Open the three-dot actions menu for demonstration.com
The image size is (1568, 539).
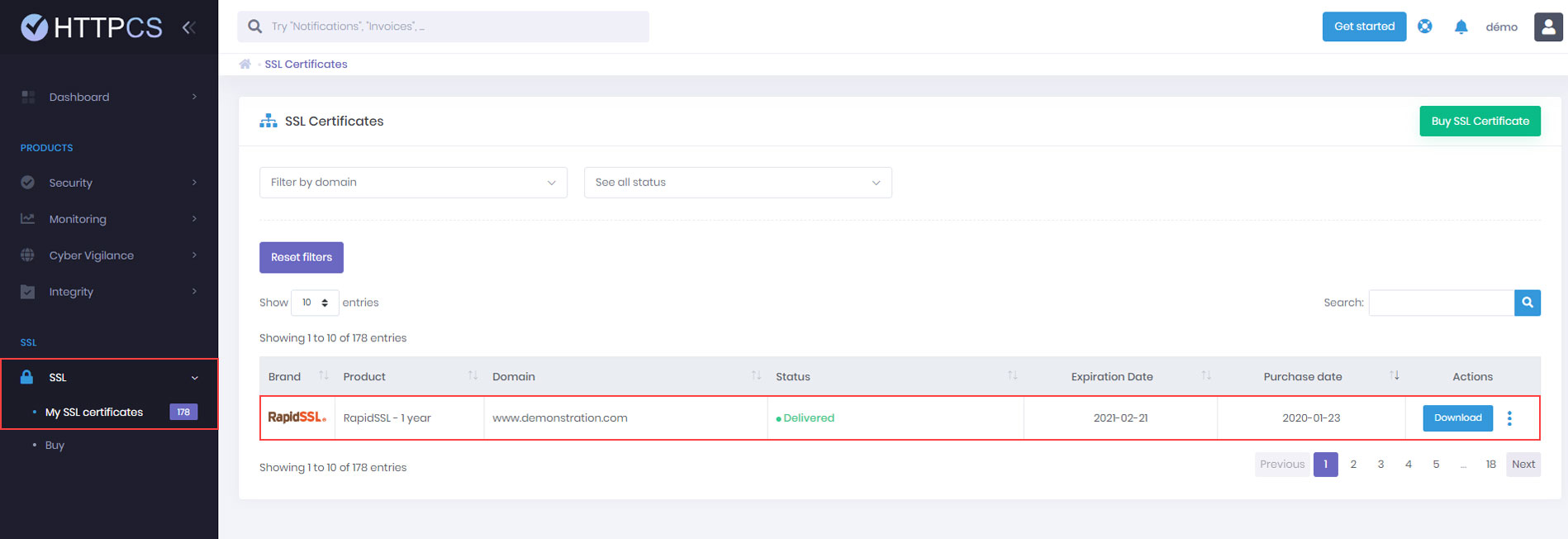[1509, 418]
